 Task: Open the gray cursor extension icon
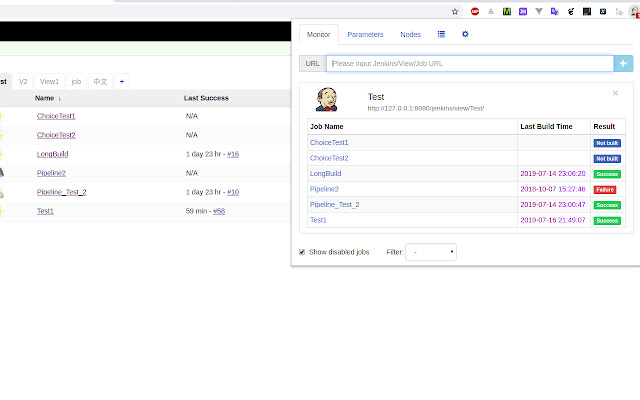click(x=619, y=12)
